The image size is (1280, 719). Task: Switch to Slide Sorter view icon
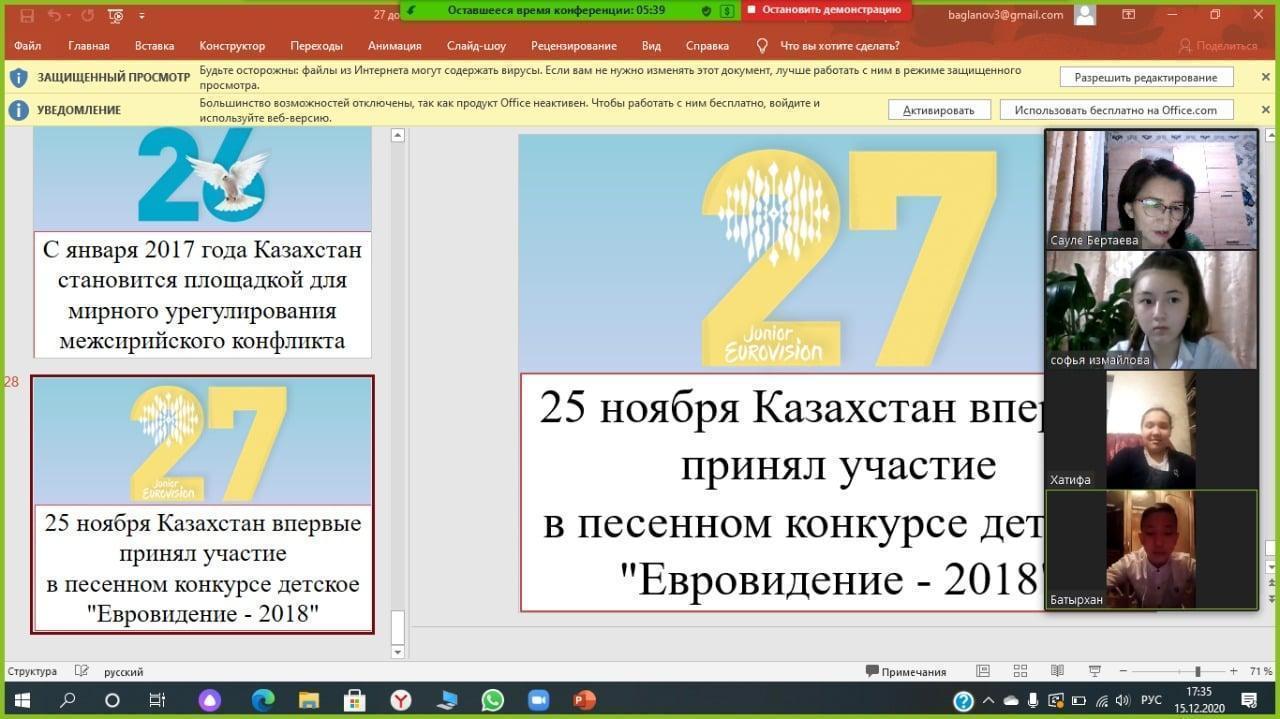pyautogui.click(x=1020, y=672)
